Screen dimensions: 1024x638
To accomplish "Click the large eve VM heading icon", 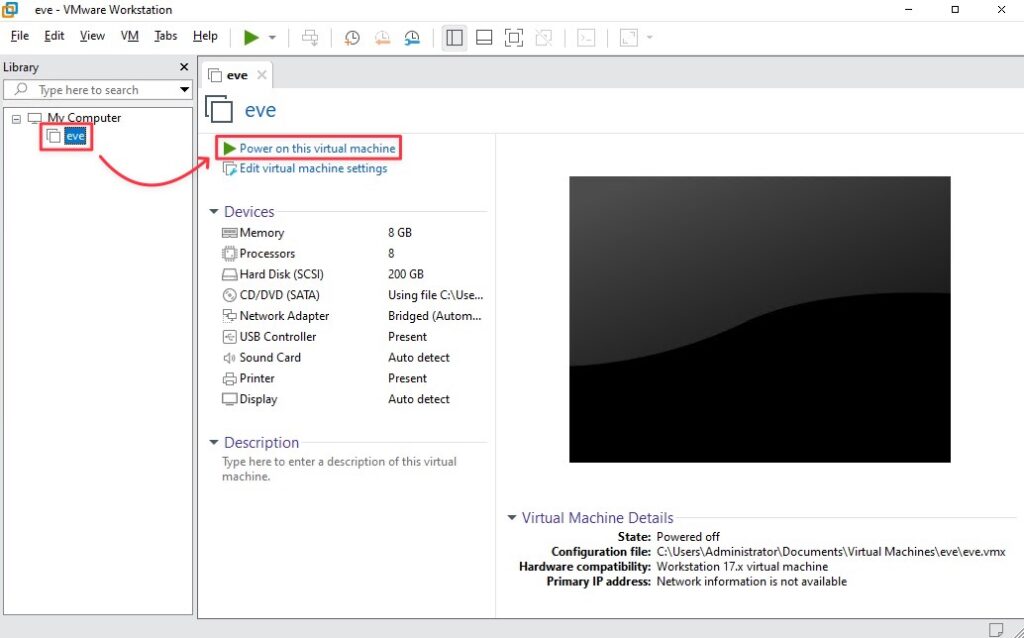I will coord(219,109).
